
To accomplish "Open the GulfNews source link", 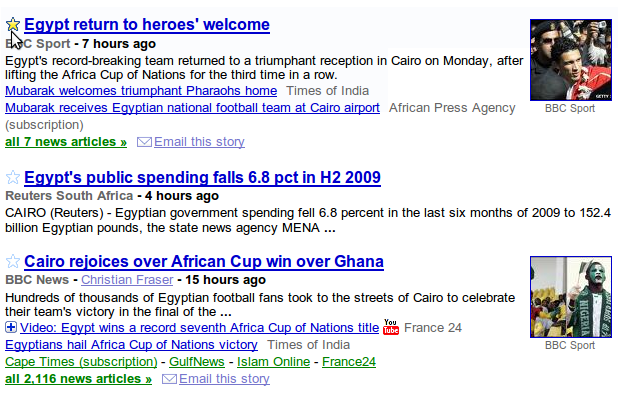I will pyautogui.click(x=197, y=362).
